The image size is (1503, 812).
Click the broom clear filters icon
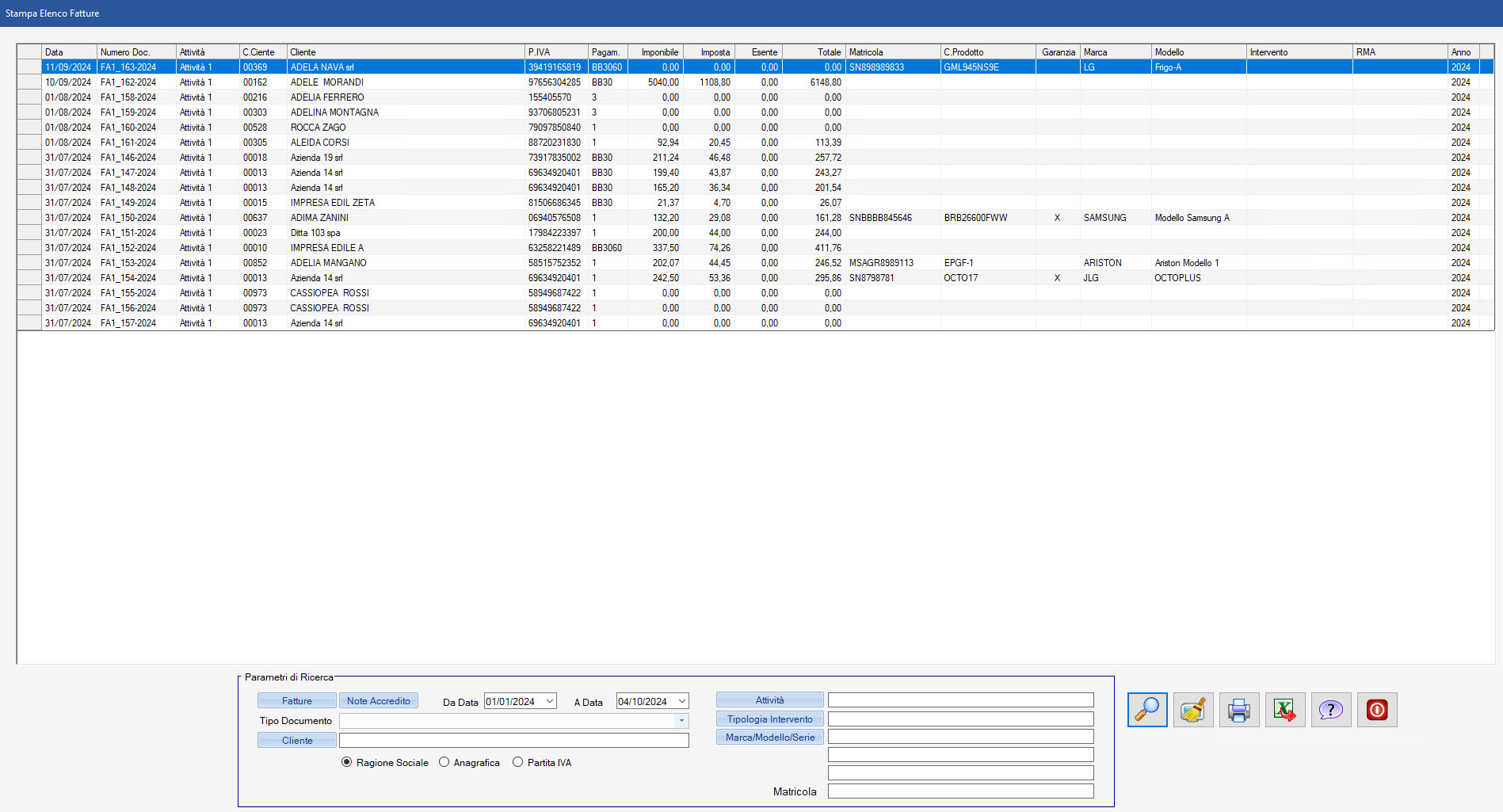1192,710
